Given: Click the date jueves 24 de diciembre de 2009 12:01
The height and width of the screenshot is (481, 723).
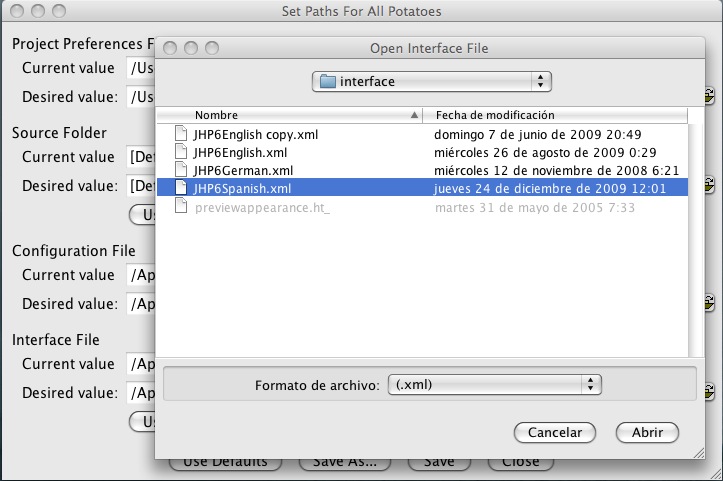Looking at the screenshot, I should coord(550,188).
